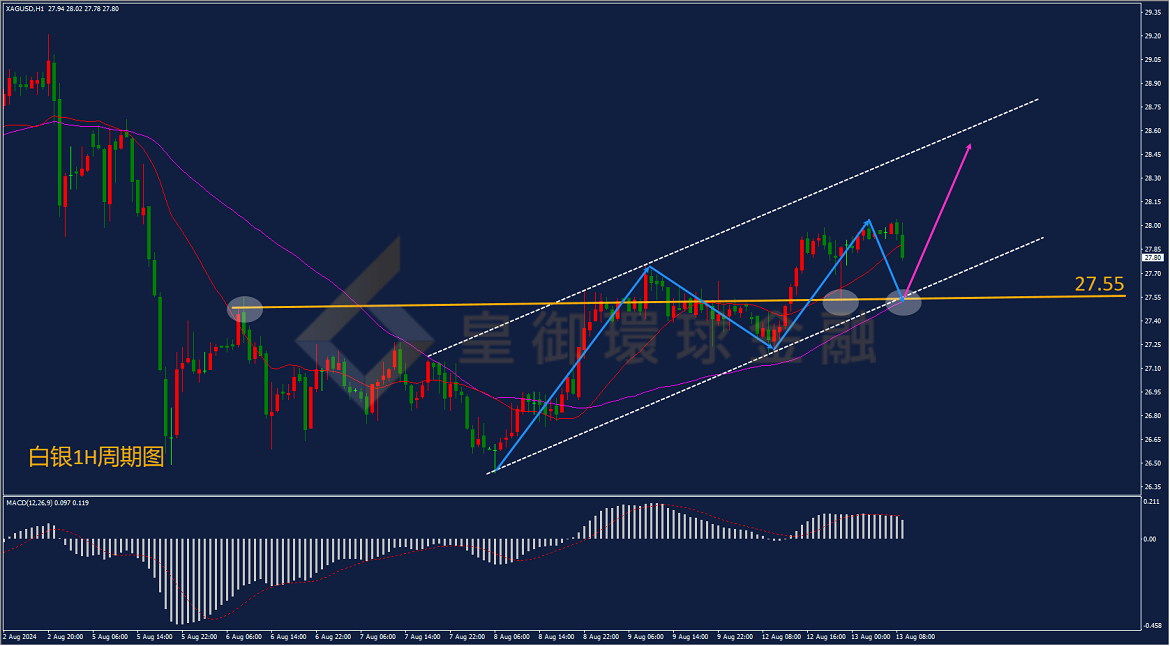Image resolution: width=1170 pixels, height=646 pixels.
Task: Select the blue zigzag starting low point
Action: (x=495, y=471)
